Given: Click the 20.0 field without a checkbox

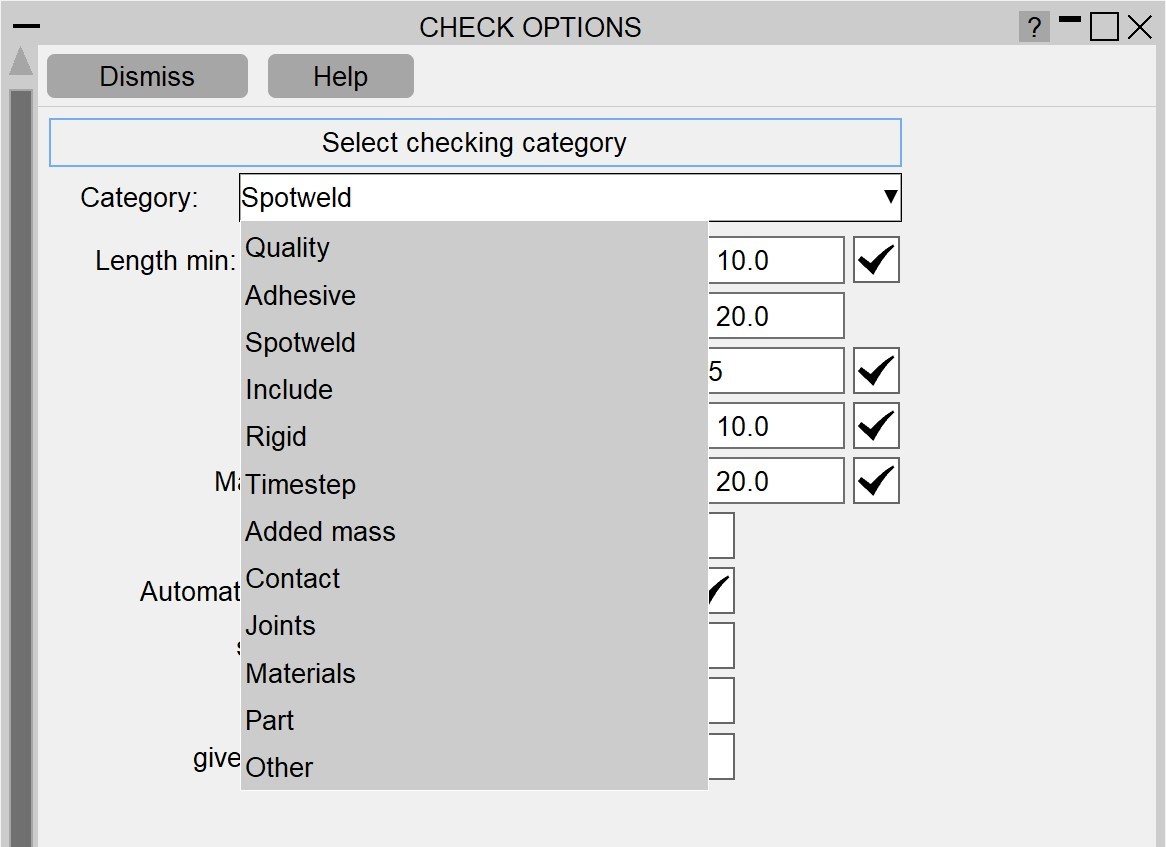Looking at the screenshot, I should pyautogui.click(x=776, y=315).
